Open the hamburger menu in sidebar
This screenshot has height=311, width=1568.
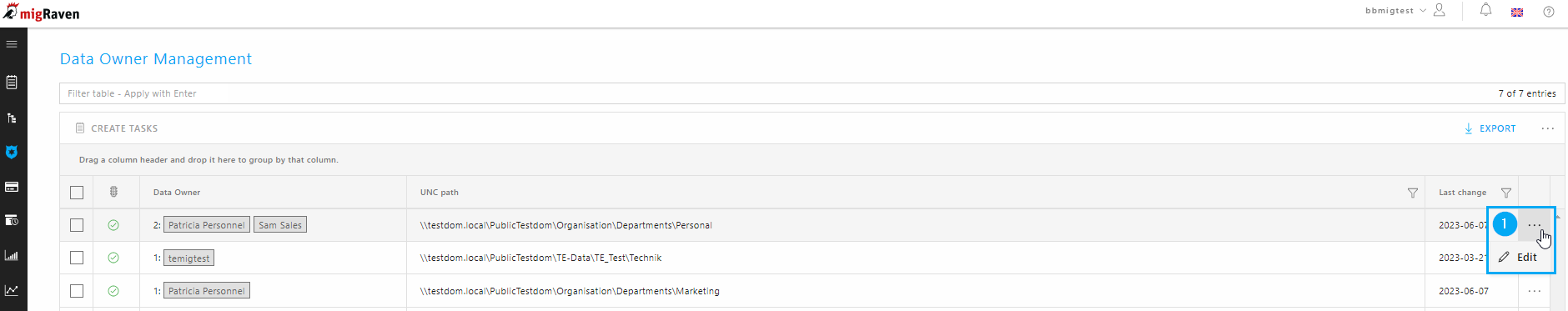tap(12, 44)
